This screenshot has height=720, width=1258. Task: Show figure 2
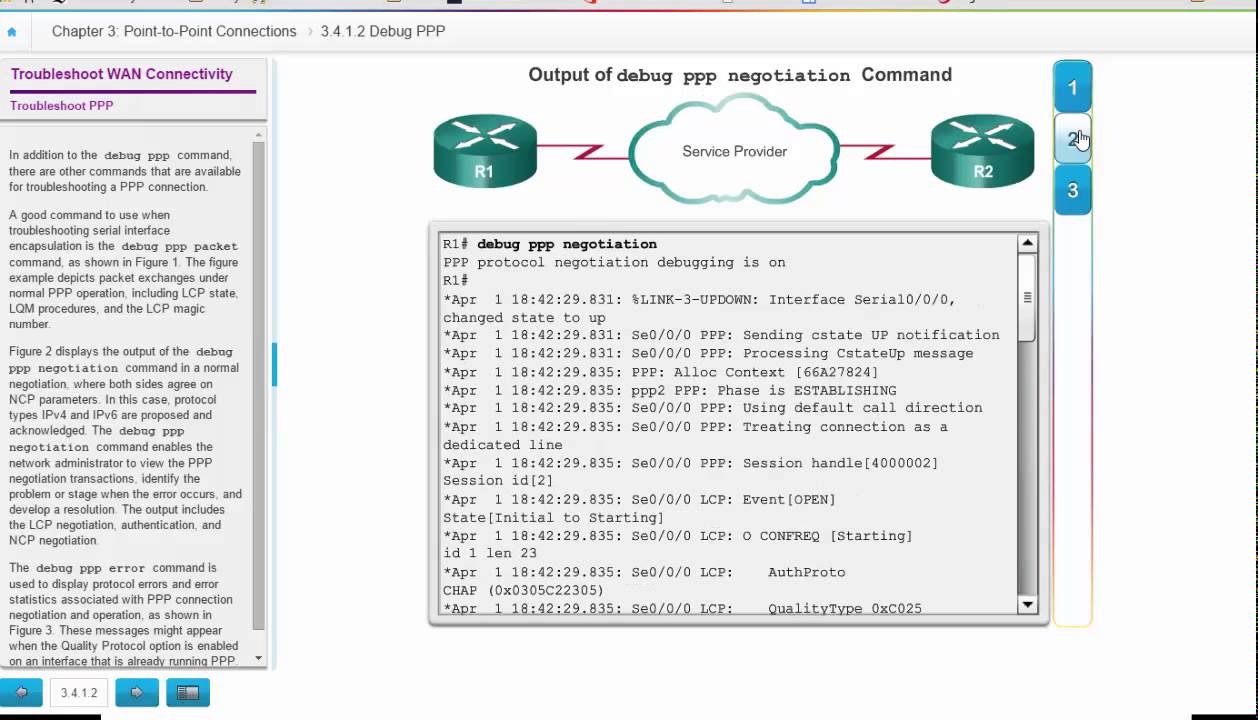(x=1072, y=139)
